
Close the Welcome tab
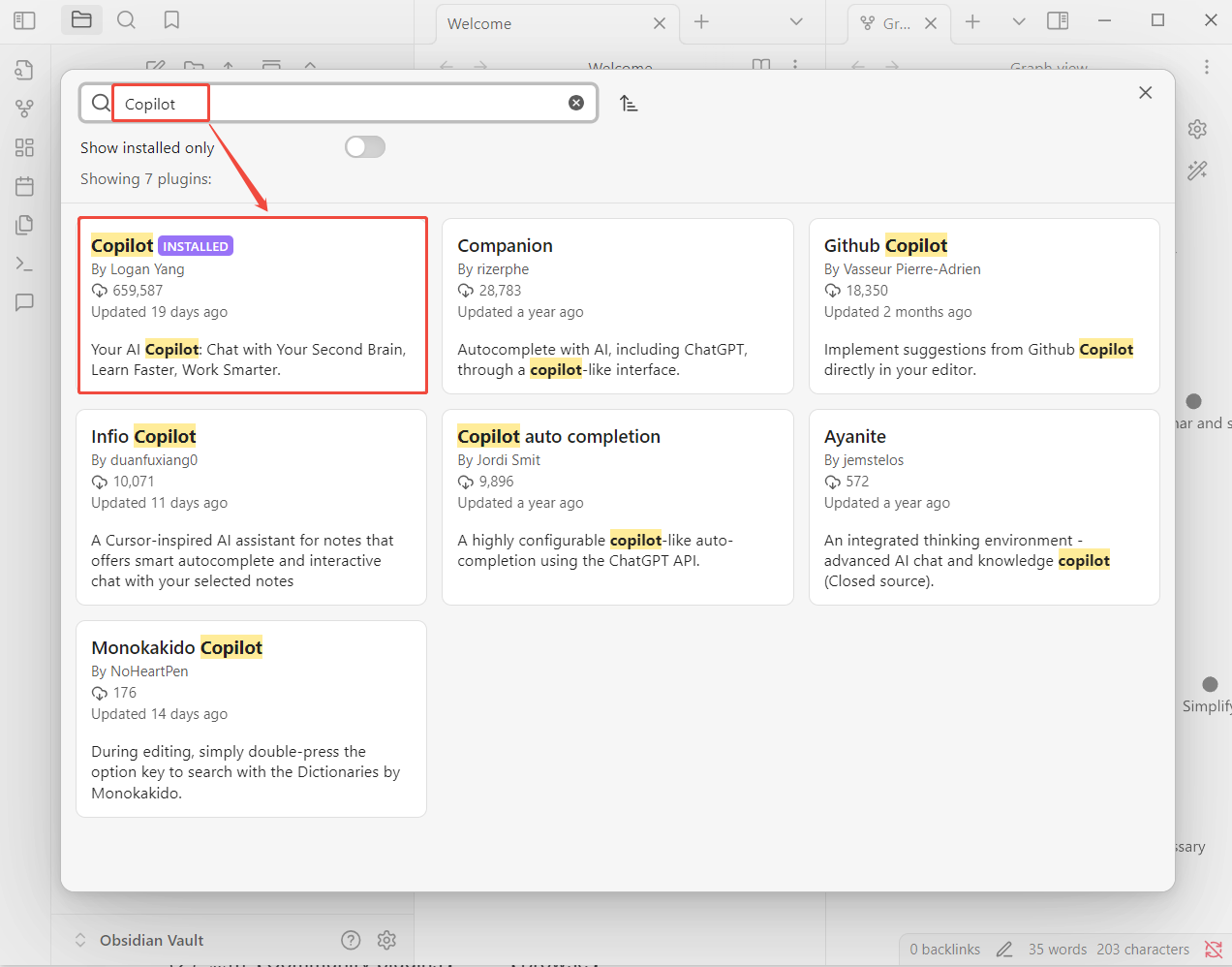click(660, 23)
